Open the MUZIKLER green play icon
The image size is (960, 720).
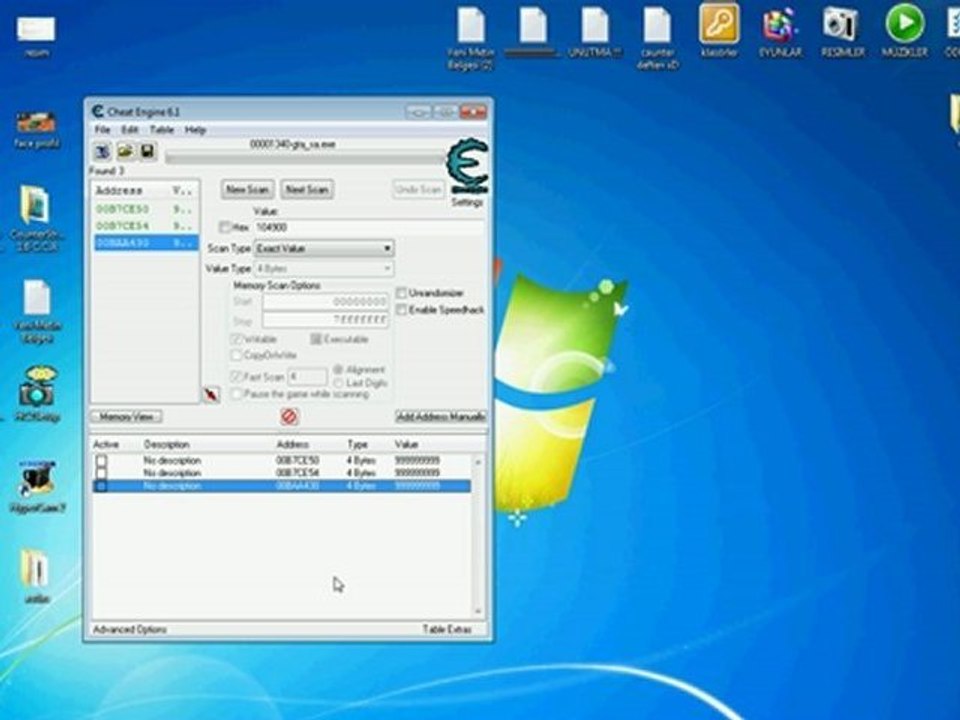(904, 31)
